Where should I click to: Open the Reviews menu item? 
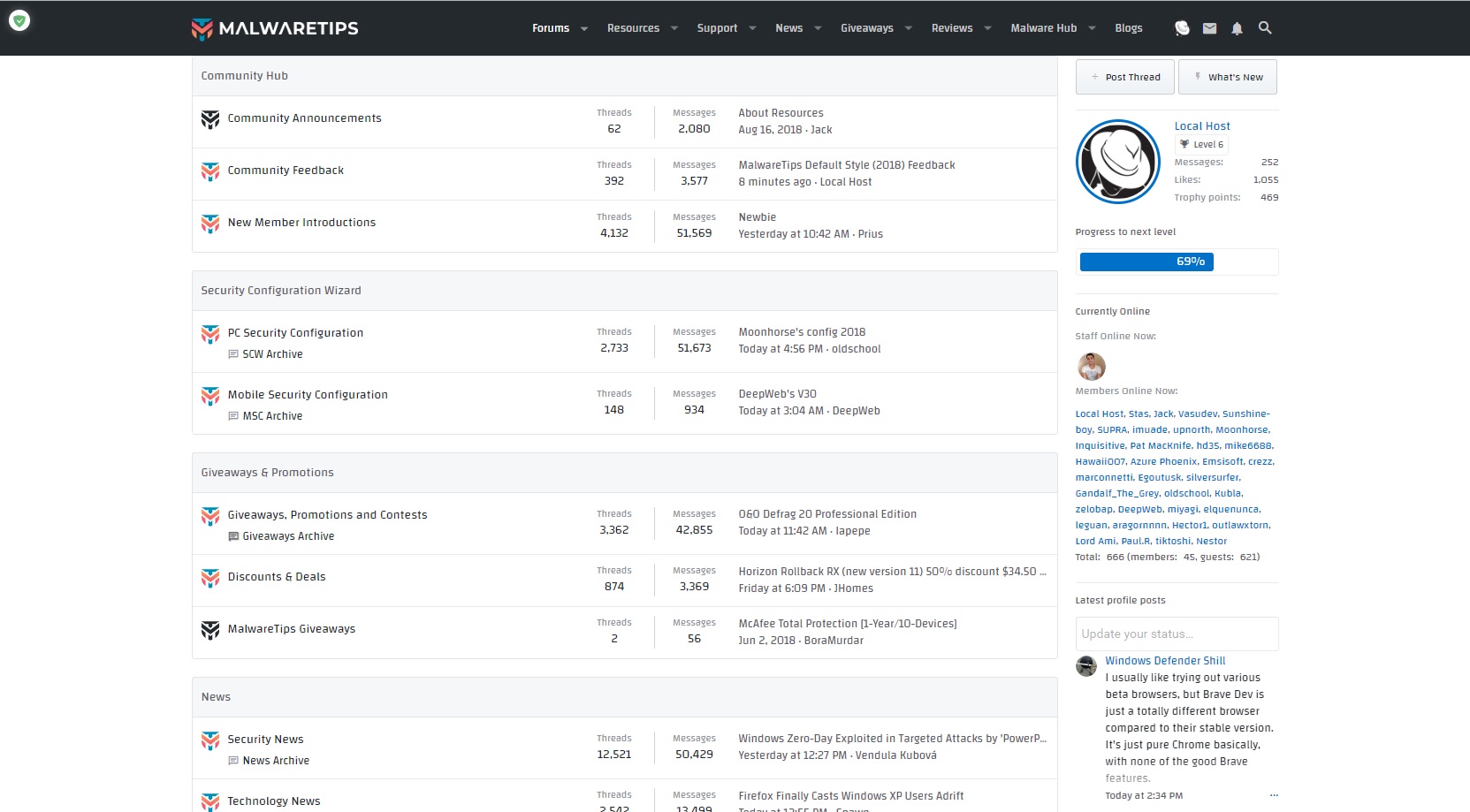pyautogui.click(x=951, y=28)
